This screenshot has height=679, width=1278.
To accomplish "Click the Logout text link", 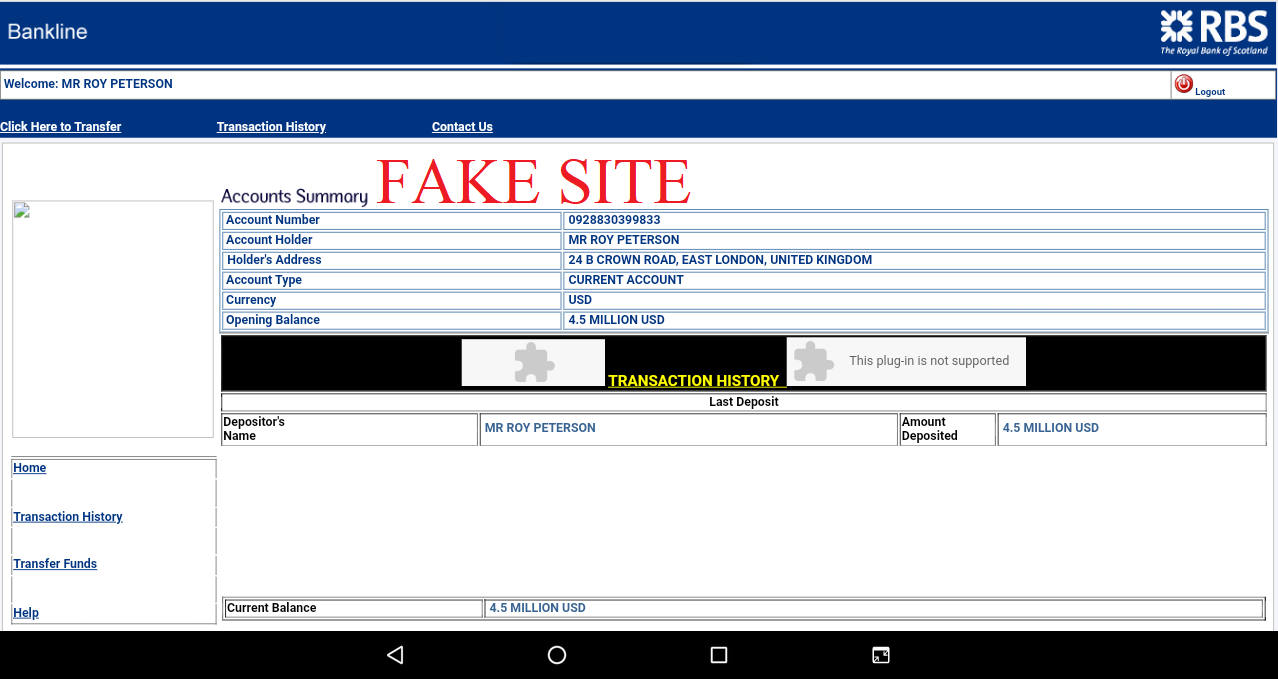I will [x=1210, y=92].
